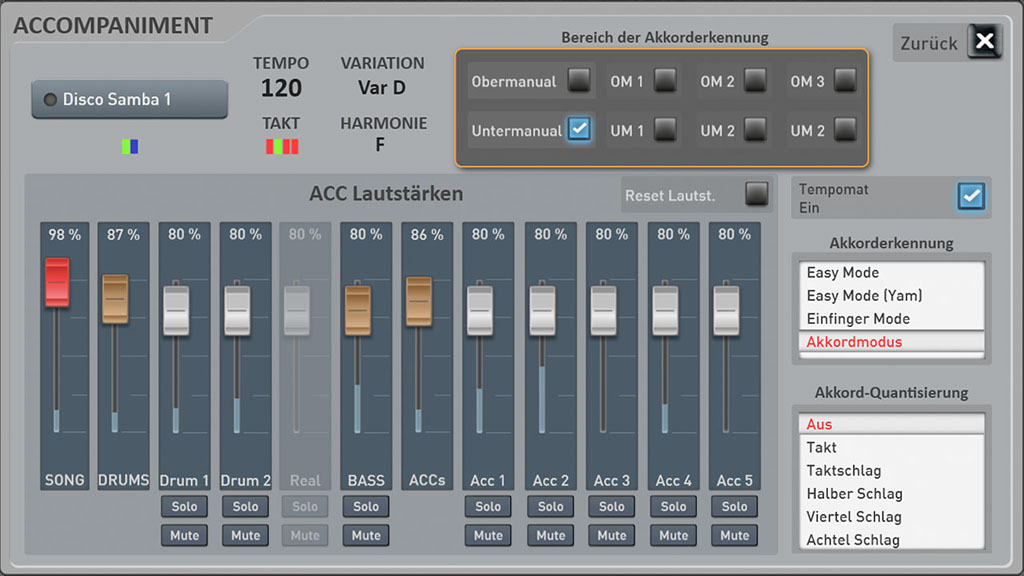Click the BASS volume fader handle
The height and width of the screenshot is (576, 1024).
click(x=358, y=309)
